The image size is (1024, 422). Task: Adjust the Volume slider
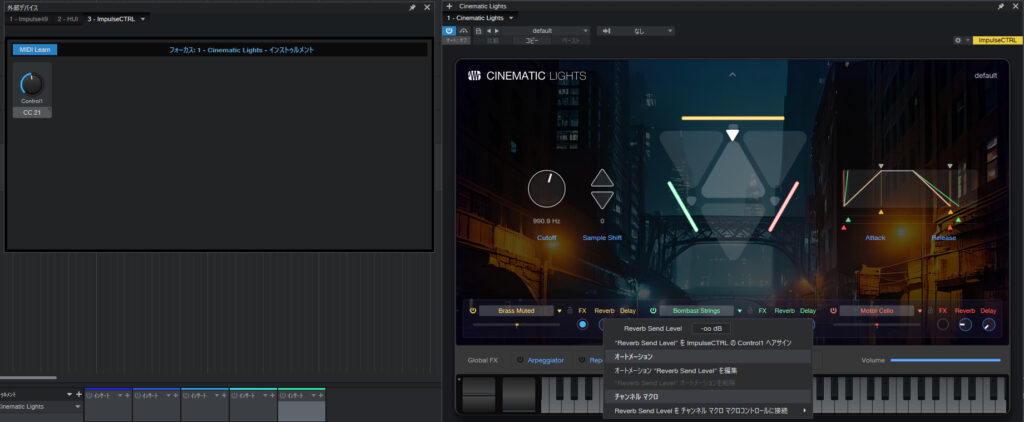pos(944,360)
